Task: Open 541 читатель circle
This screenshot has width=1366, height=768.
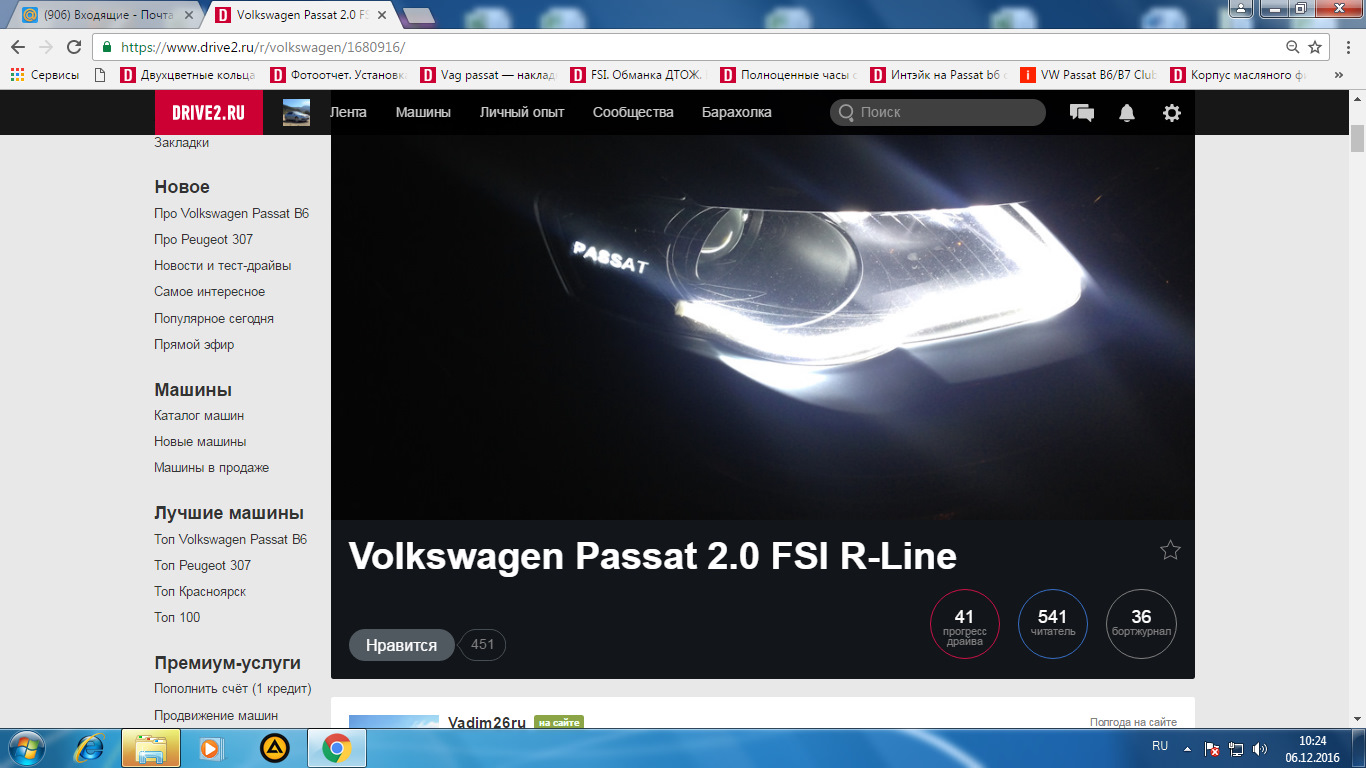Action: (x=1053, y=625)
